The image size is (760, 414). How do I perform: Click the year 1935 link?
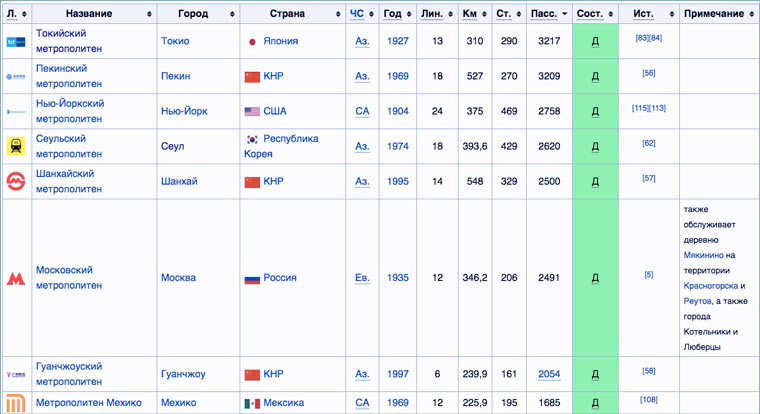tap(397, 278)
